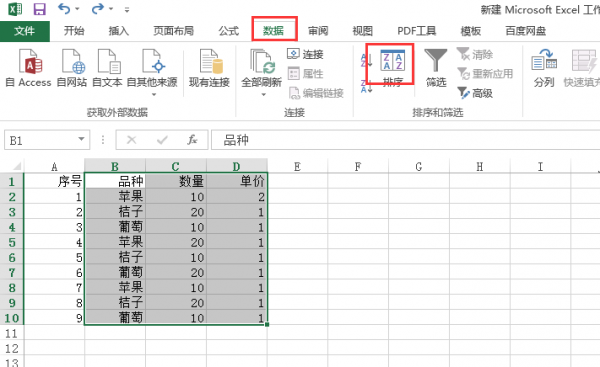Click cell B1 containing 品种
This screenshot has height=367, width=600.
pyautogui.click(x=115, y=181)
